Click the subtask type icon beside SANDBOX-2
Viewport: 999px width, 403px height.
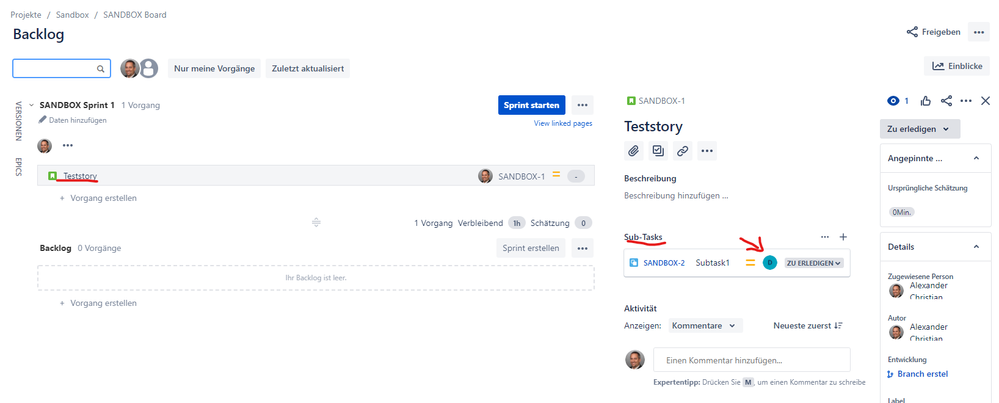(633, 262)
